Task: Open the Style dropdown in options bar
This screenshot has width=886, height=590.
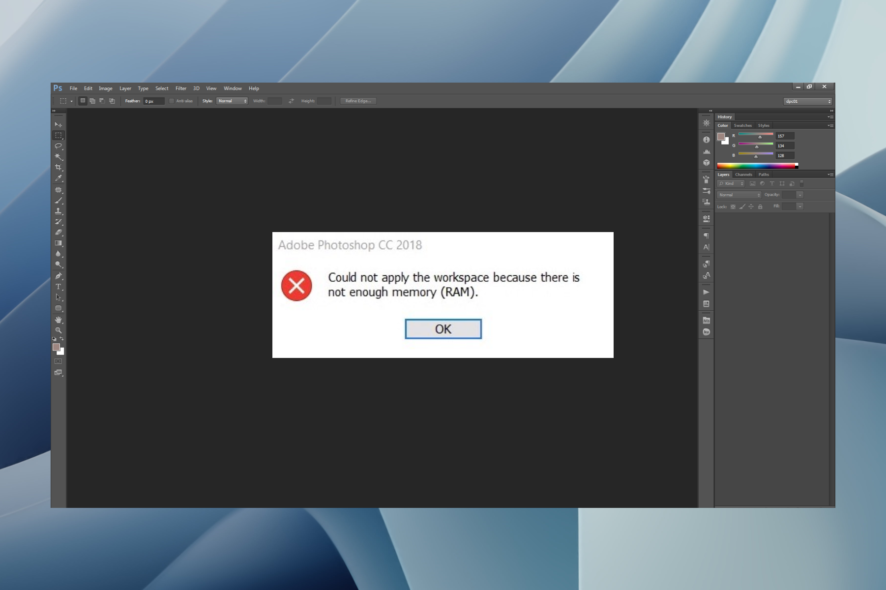Action: click(x=232, y=101)
